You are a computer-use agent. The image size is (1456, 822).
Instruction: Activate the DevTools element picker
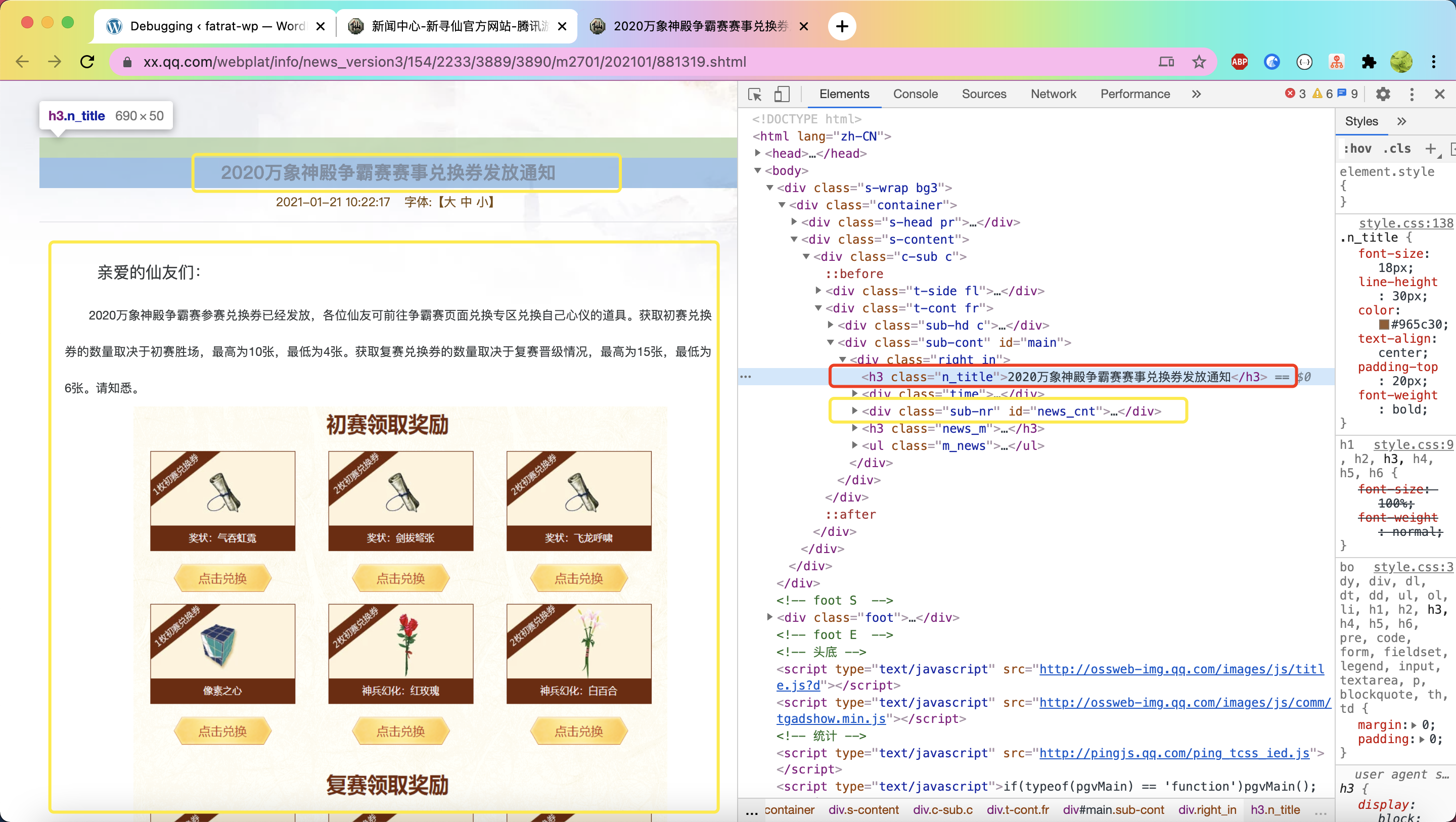[755, 94]
